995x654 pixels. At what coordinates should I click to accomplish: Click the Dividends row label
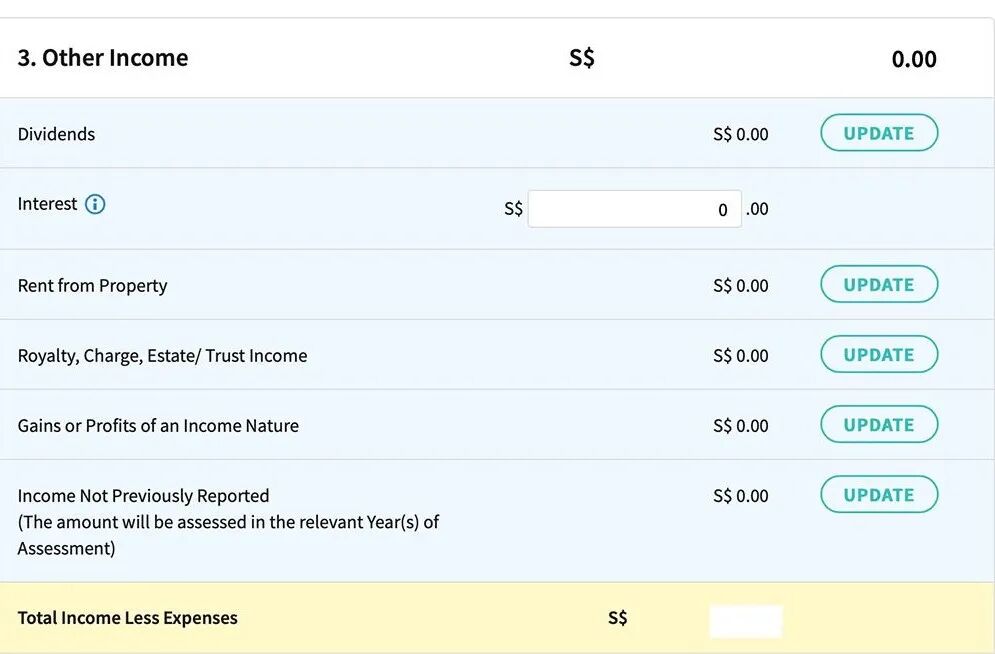click(56, 134)
